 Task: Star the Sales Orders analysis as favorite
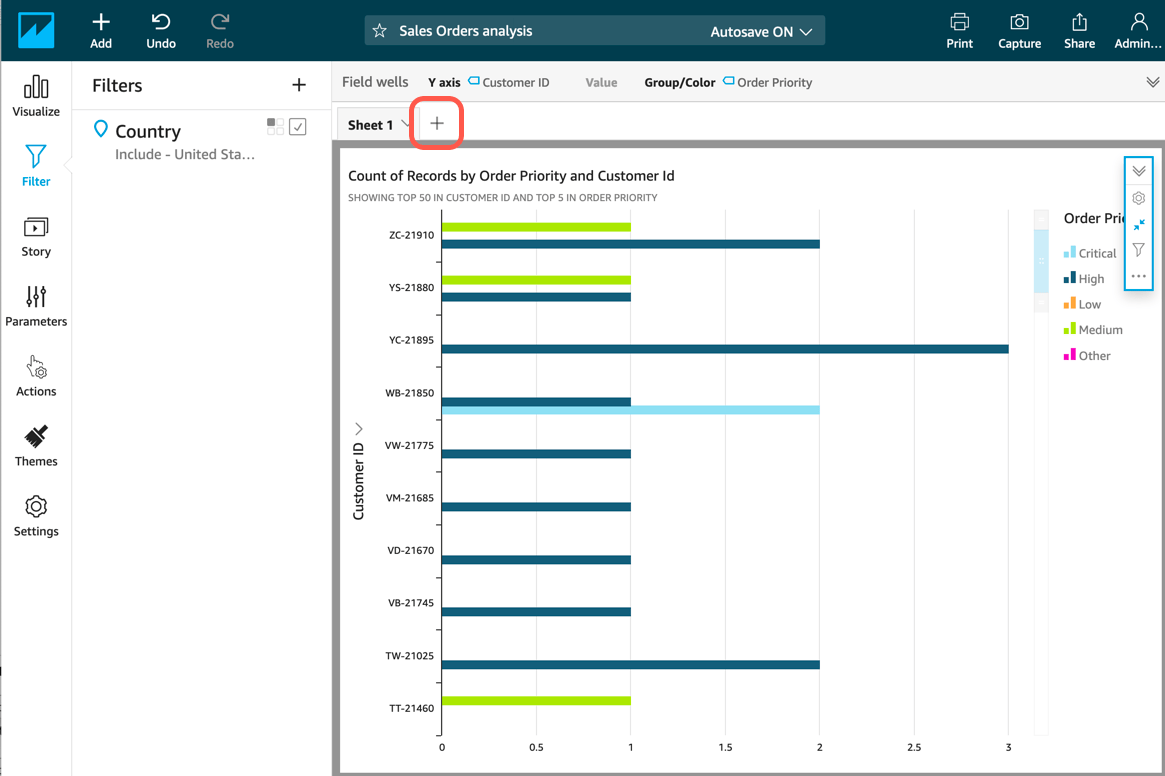380,30
